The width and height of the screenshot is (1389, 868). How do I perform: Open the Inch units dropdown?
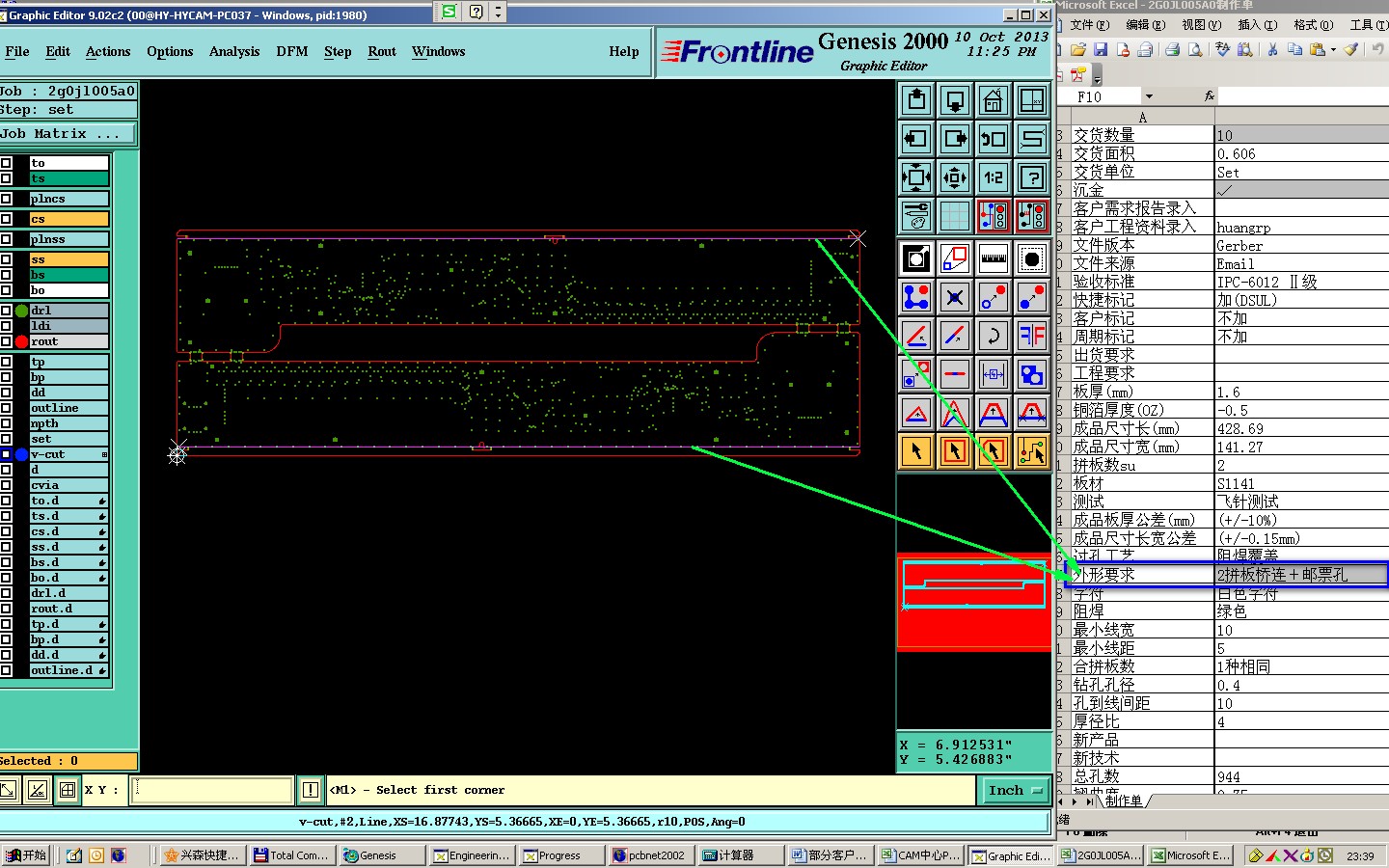pyautogui.click(x=1016, y=790)
